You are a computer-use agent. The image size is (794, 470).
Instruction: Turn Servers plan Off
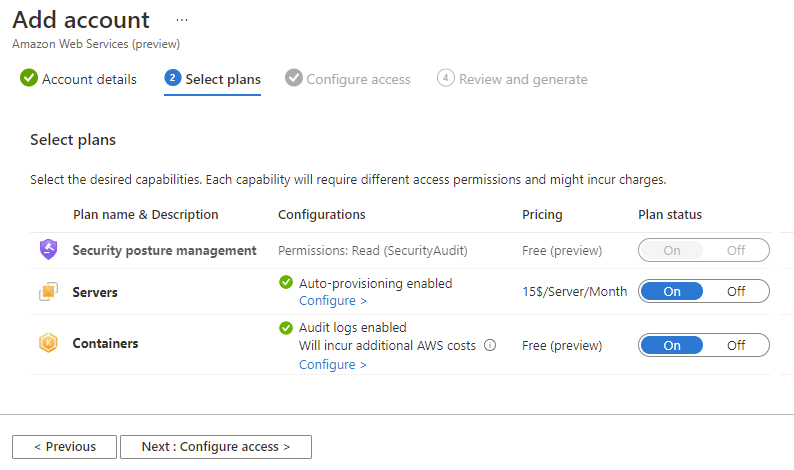(736, 291)
